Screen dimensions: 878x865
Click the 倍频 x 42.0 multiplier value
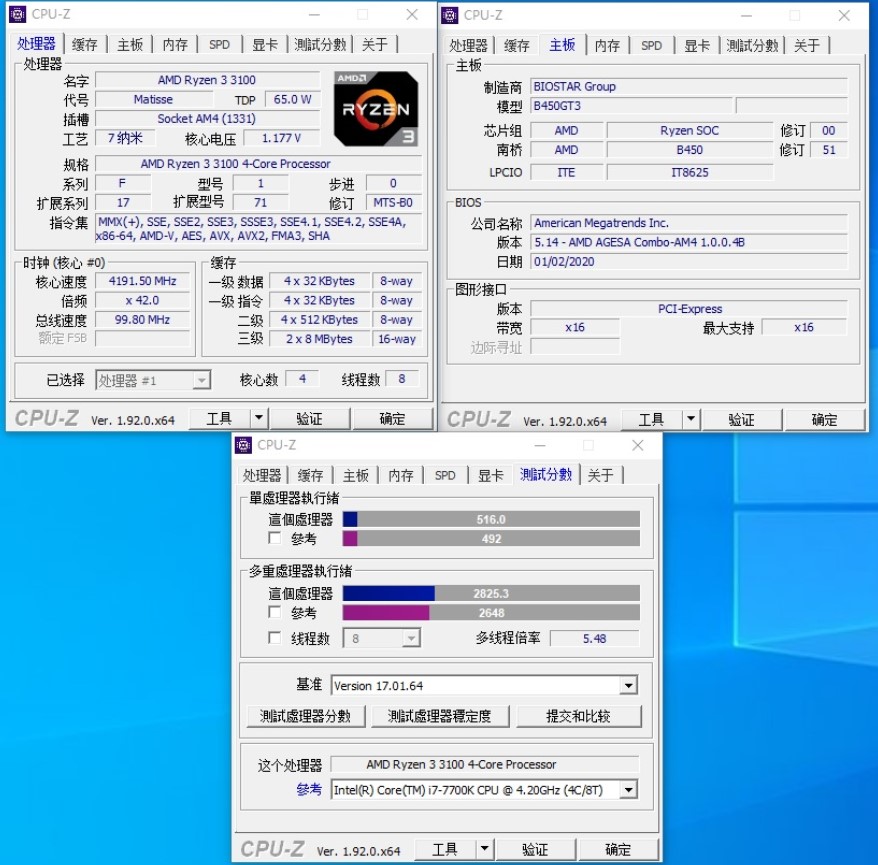[x=142, y=300]
